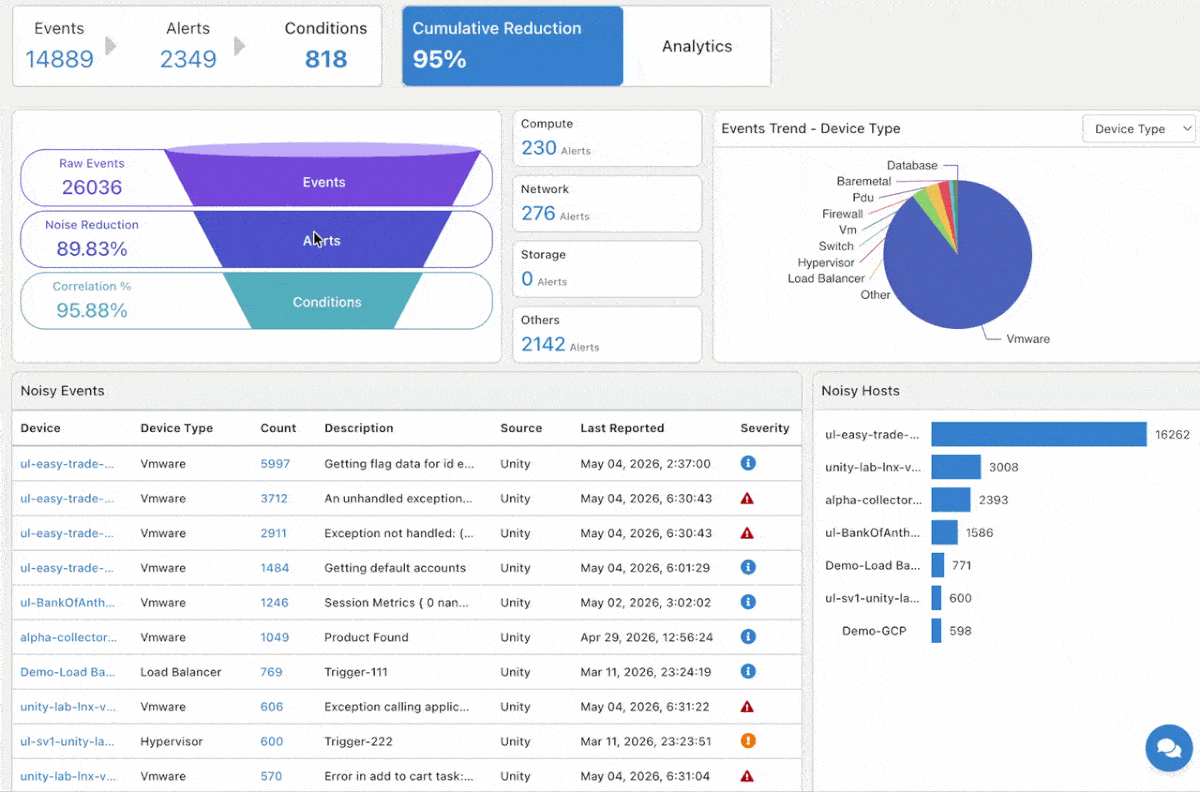Click date Apr 29, 2026, 12:56:24
Screen dimensions: 1200x792
pyautogui.click(x=647, y=637)
